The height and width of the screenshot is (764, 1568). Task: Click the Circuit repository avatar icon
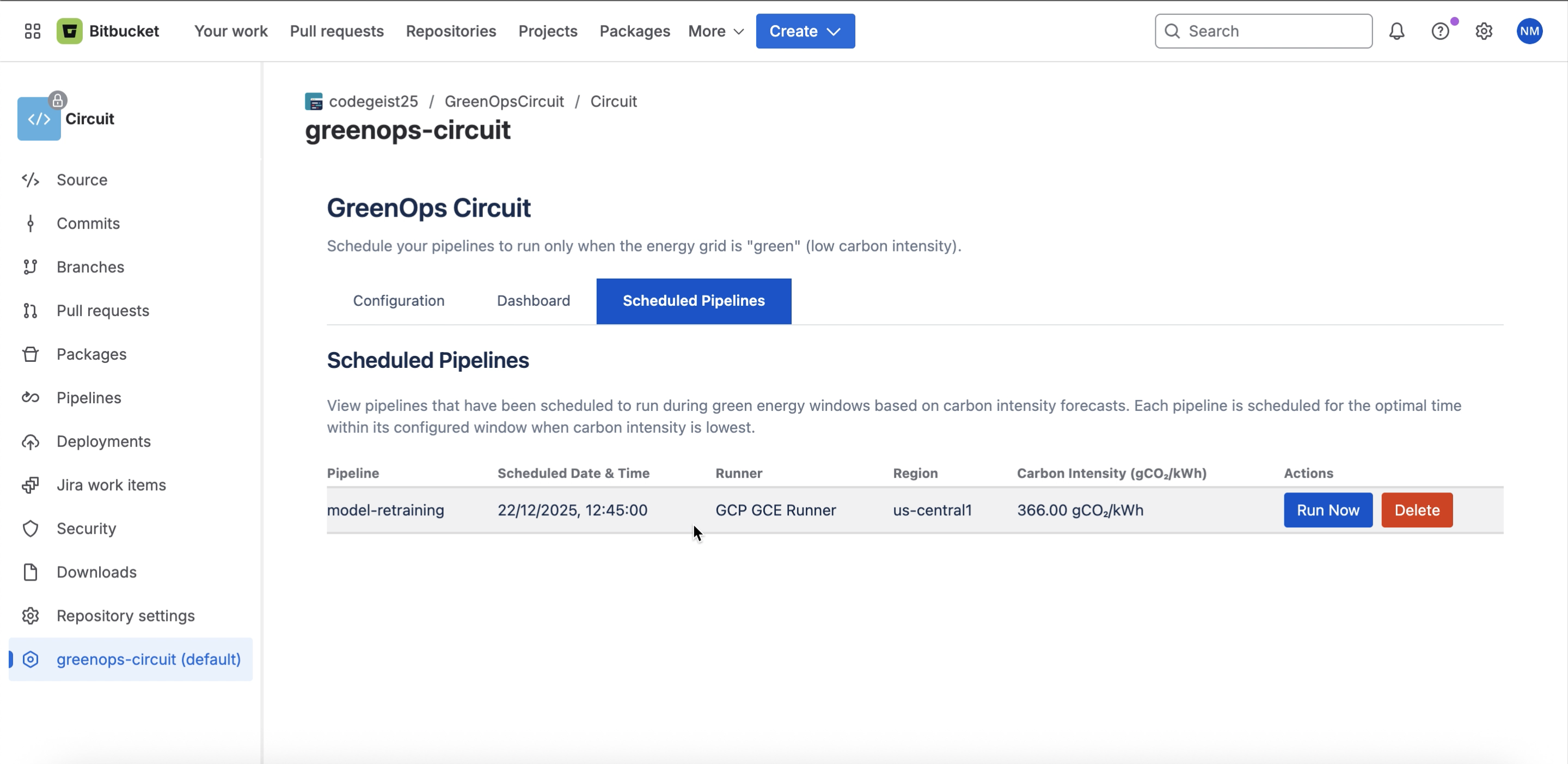(39, 119)
